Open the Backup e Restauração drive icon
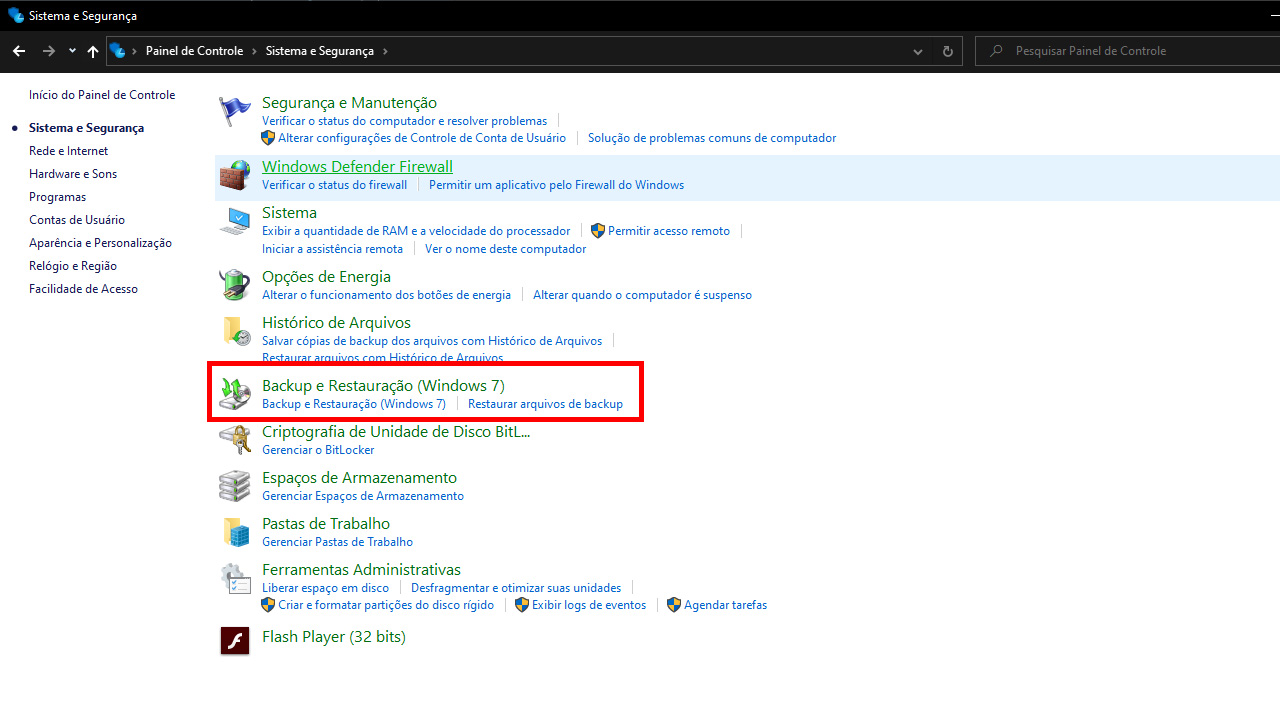This screenshot has width=1280, height=720. pyautogui.click(x=235, y=394)
